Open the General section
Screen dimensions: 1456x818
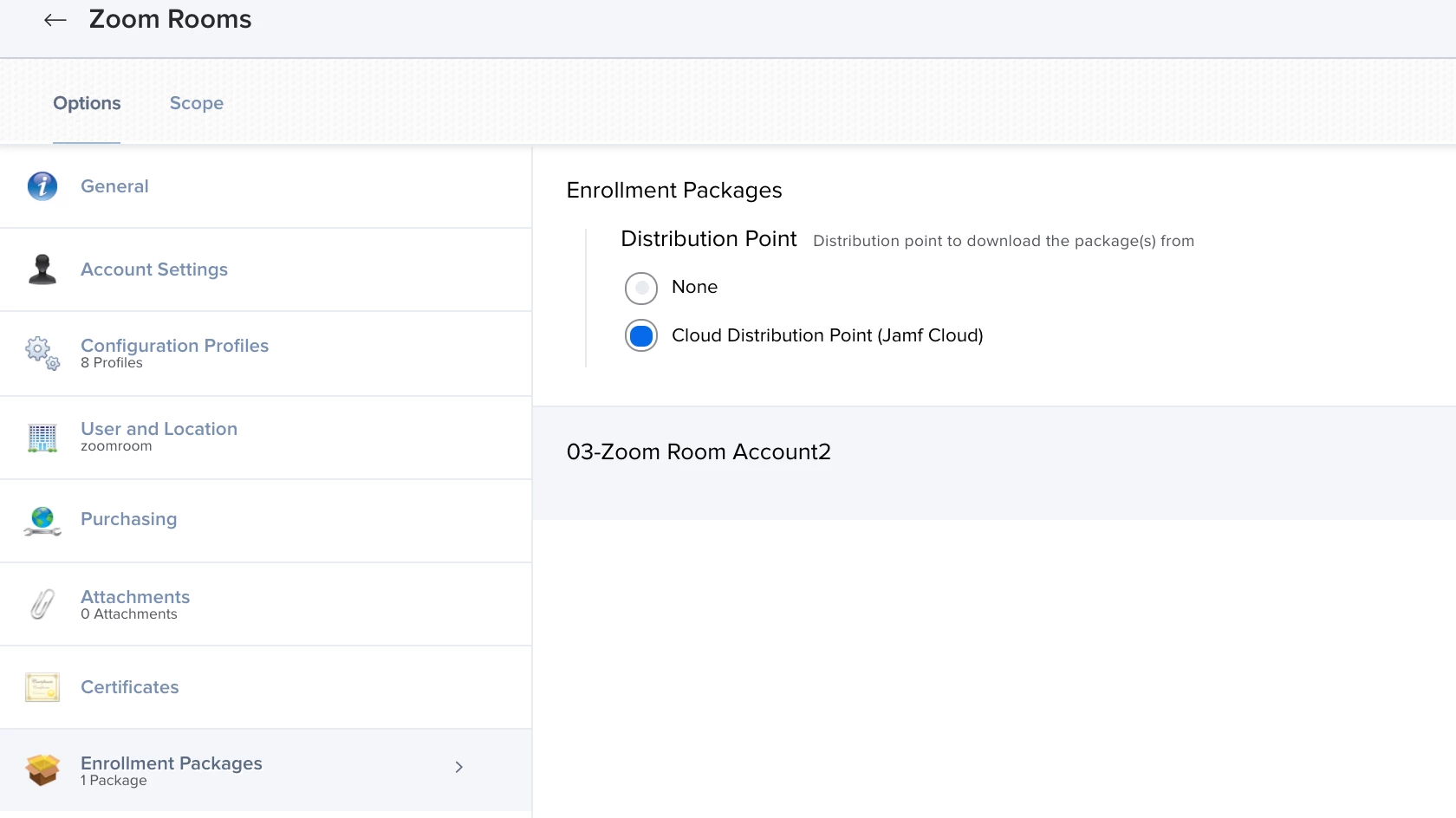coord(265,186)
